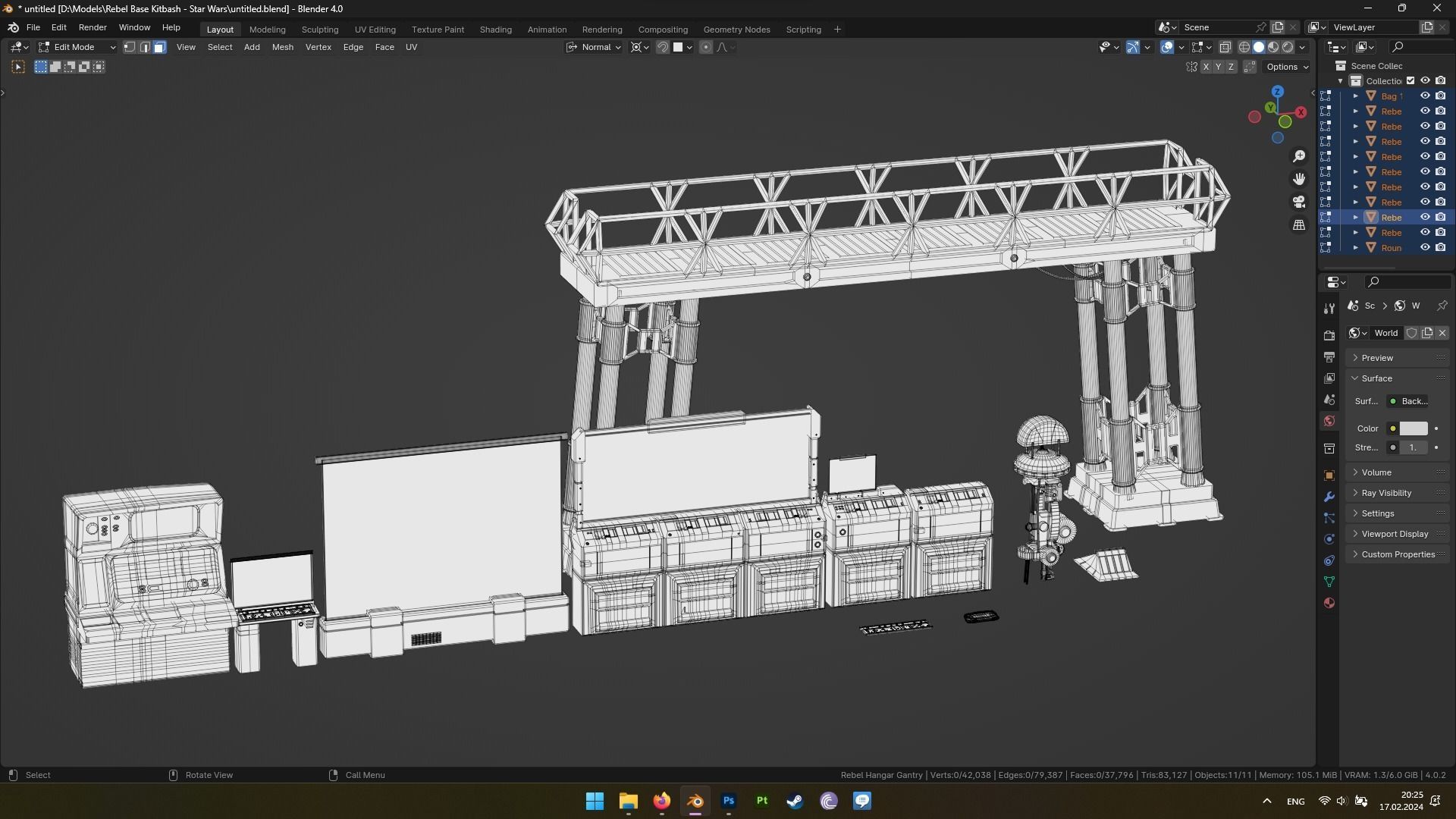
Task: Expand Custom Properties panel
Action: 1398,554
